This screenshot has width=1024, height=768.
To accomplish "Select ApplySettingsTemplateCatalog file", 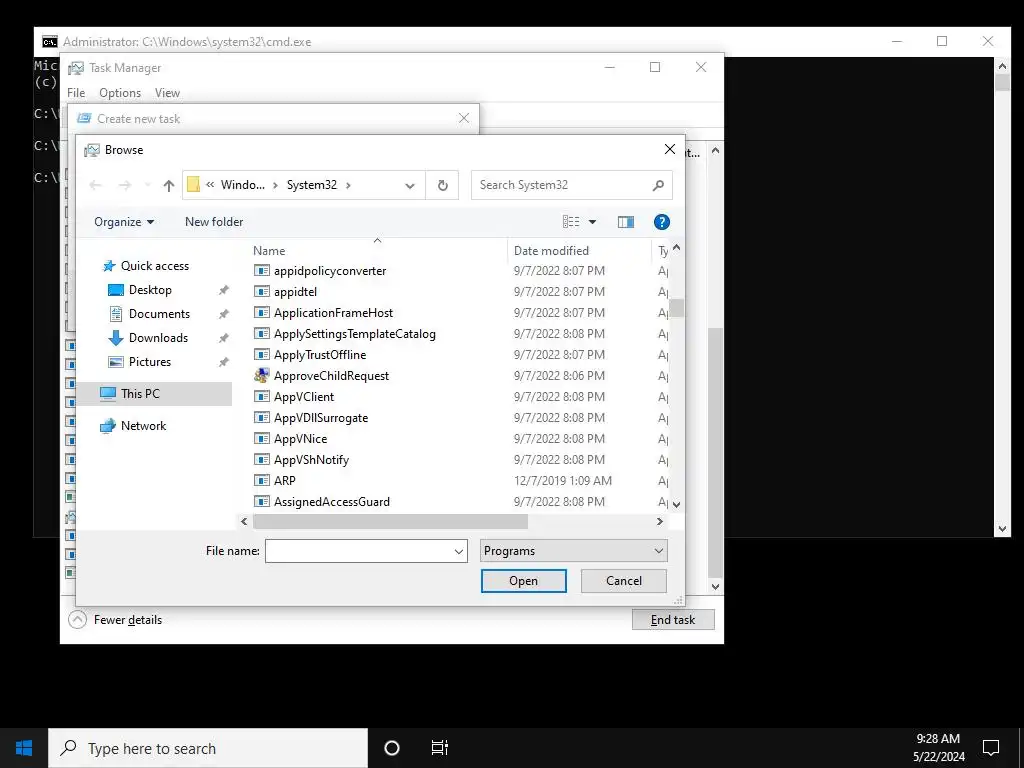I will point(355,334).
